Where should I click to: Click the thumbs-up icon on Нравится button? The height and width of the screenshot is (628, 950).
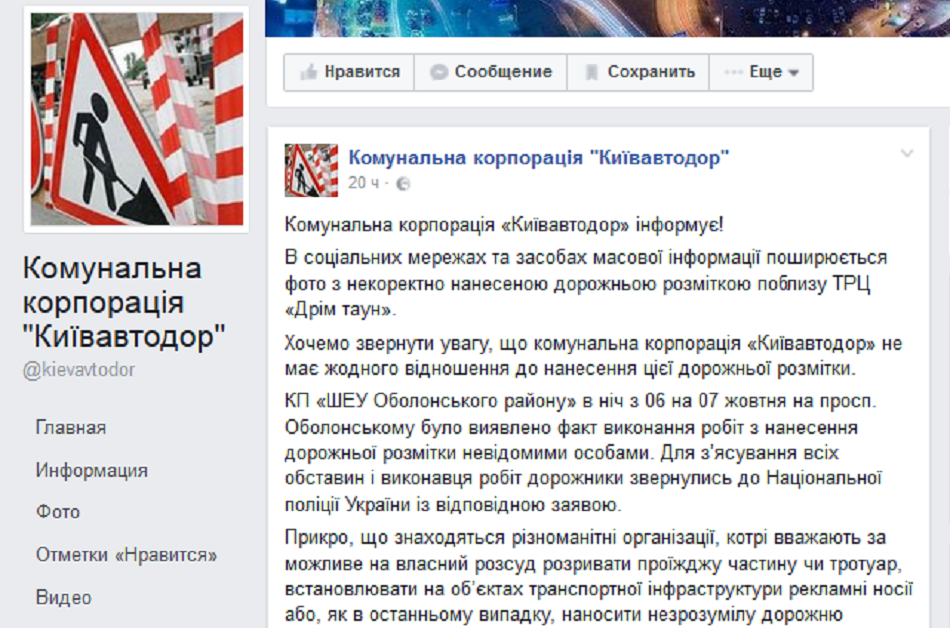[x=309, y=73]
